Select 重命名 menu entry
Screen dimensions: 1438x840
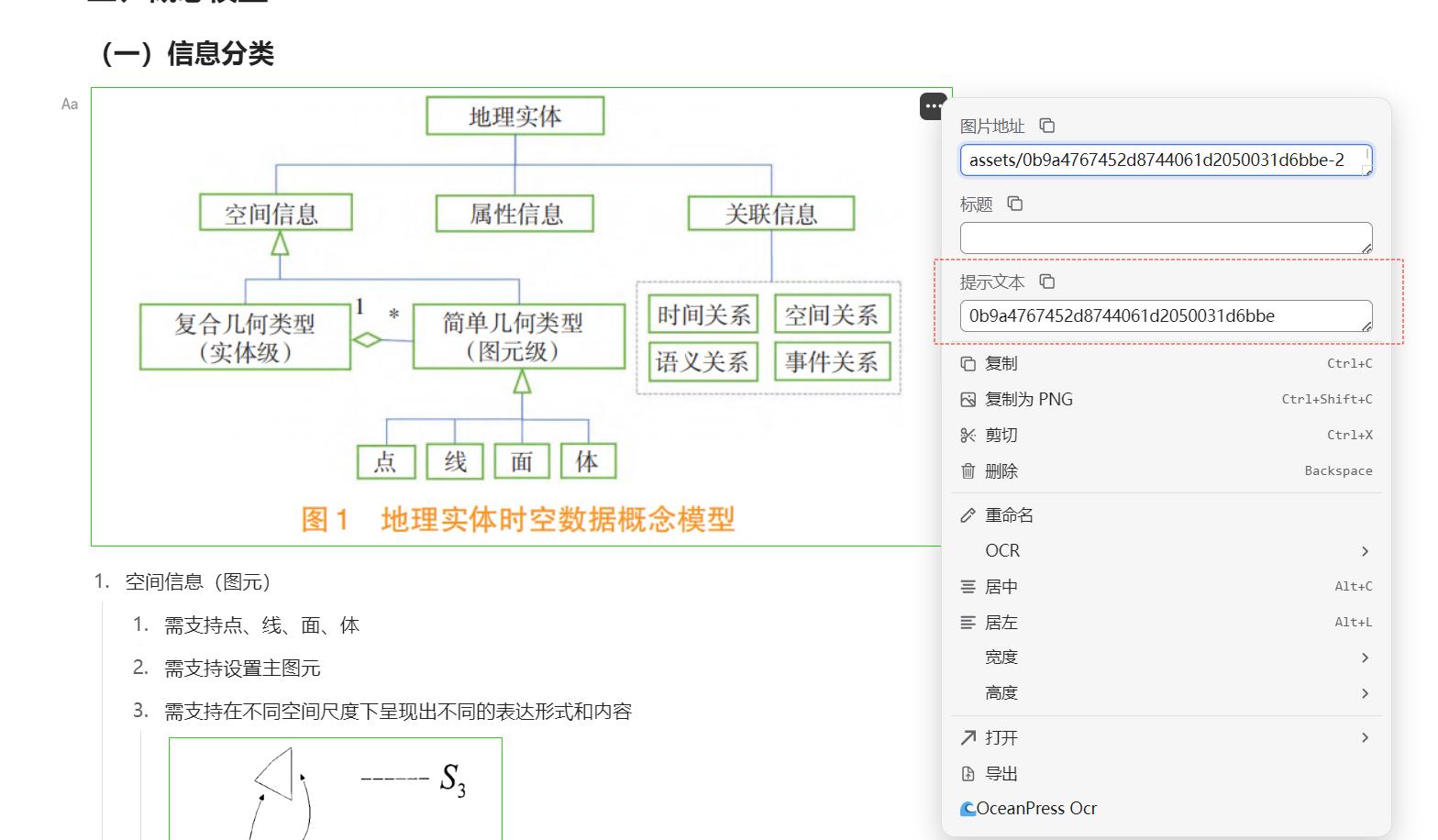1167,515
